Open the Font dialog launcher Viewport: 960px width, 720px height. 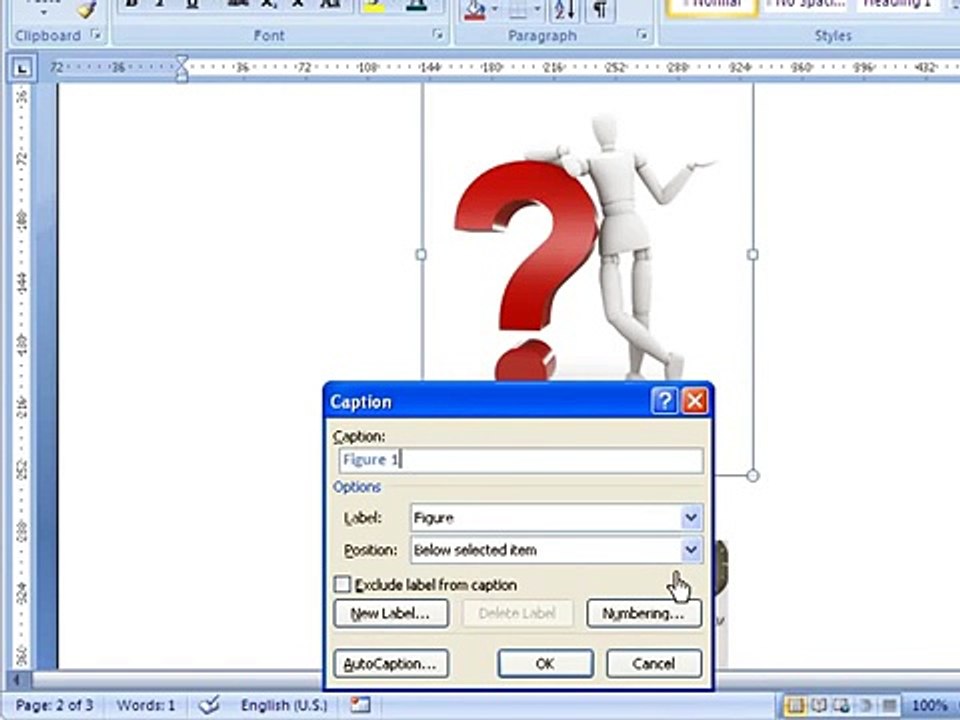437,35
